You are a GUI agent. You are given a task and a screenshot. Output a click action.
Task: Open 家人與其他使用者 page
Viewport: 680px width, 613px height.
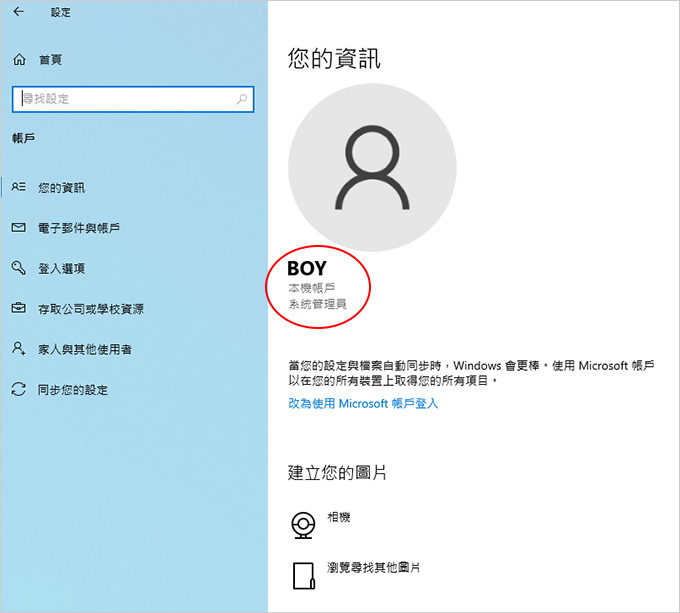tap(85, 349)
